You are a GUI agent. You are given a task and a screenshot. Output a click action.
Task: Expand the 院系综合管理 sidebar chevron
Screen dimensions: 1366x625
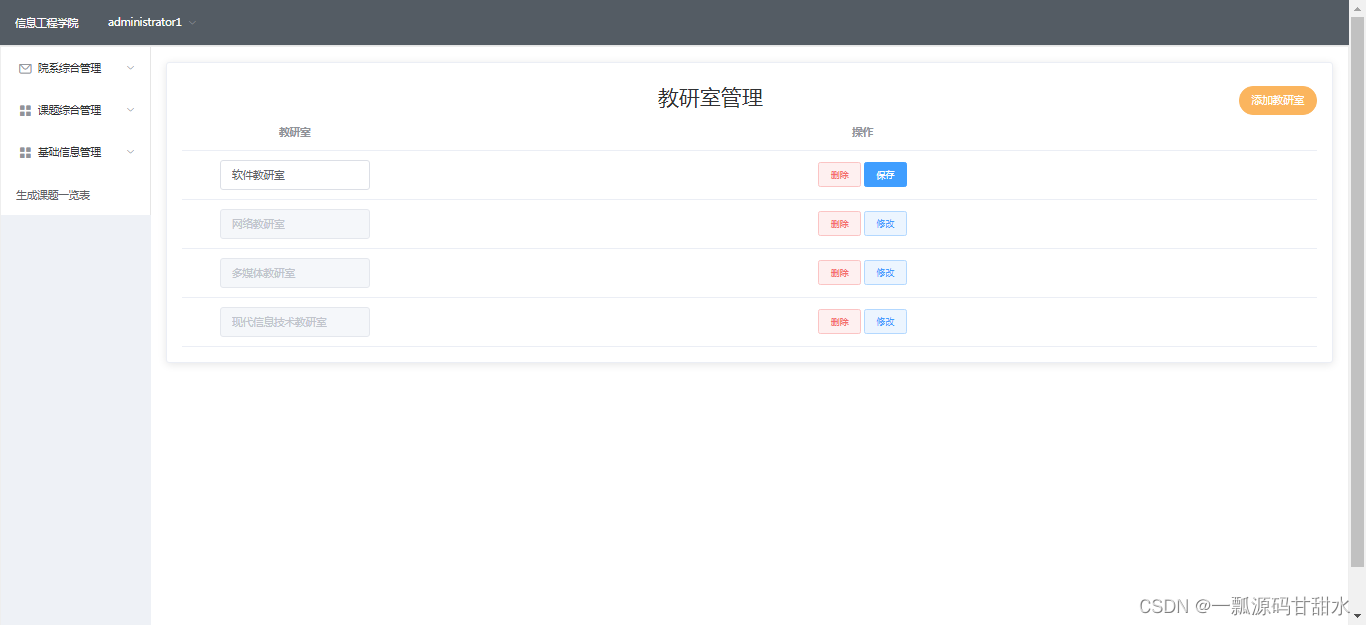(130, 68)
